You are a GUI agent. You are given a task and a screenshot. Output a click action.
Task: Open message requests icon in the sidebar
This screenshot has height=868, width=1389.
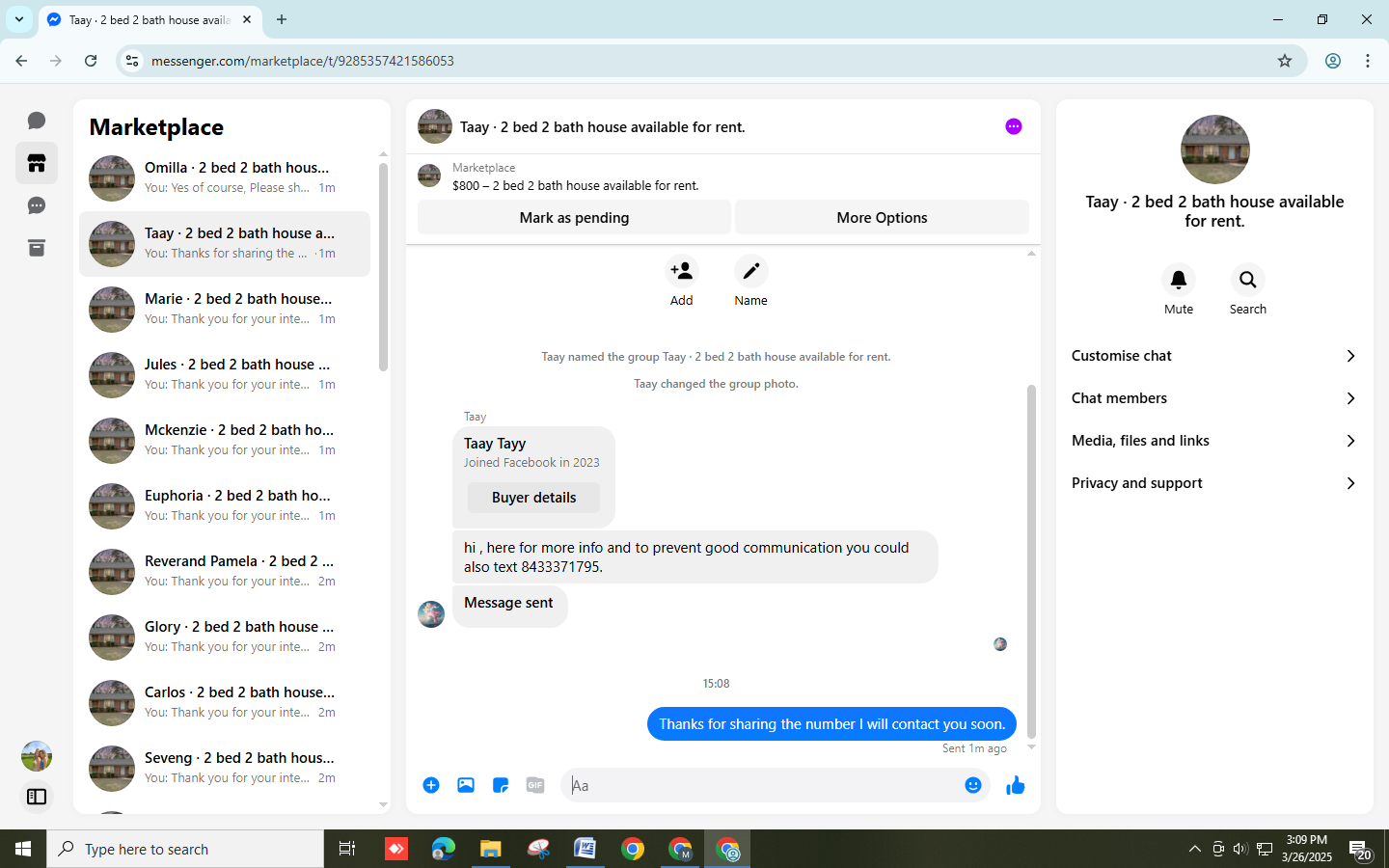coord(37,205)
